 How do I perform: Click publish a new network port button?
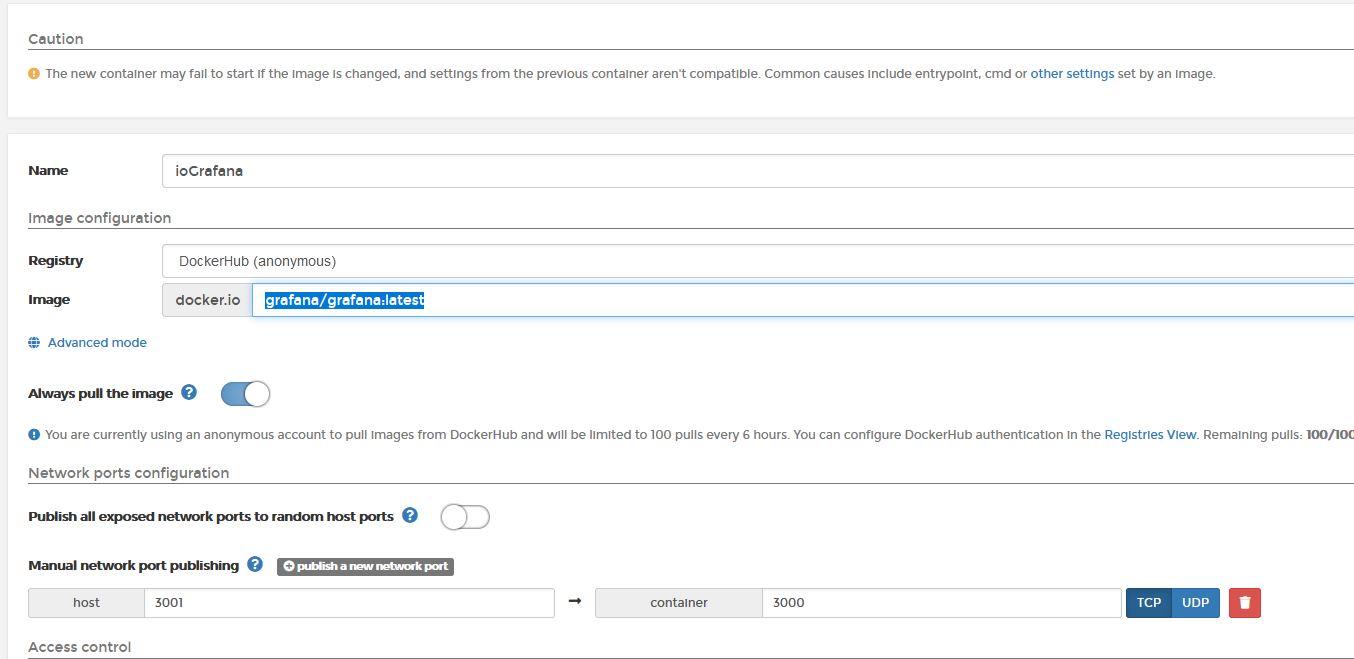click(x=365, y=566)
